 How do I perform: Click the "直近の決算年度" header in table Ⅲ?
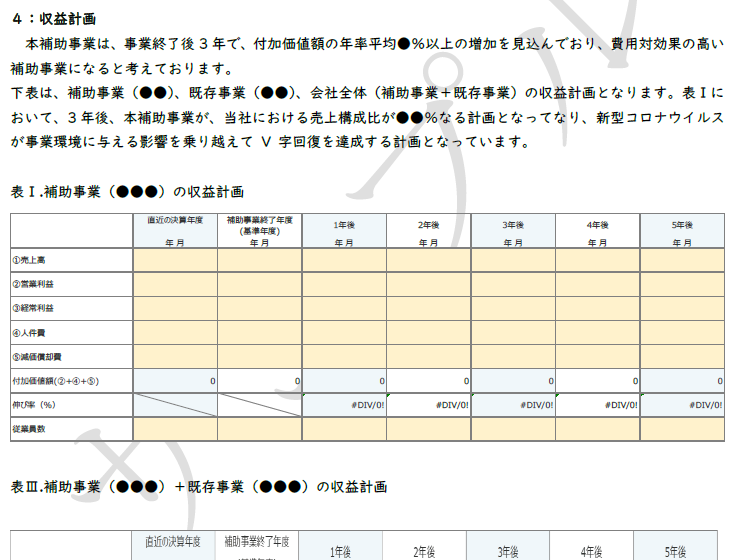point(173,541)
